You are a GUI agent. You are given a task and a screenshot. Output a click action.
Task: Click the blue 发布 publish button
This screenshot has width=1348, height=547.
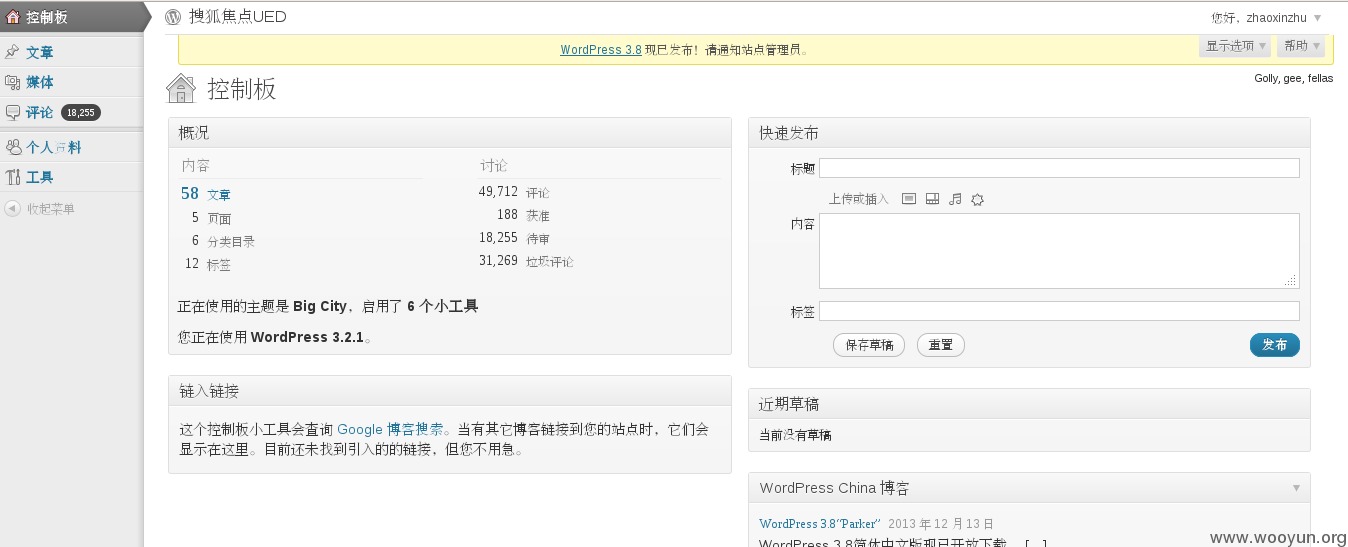point(1275,345)
